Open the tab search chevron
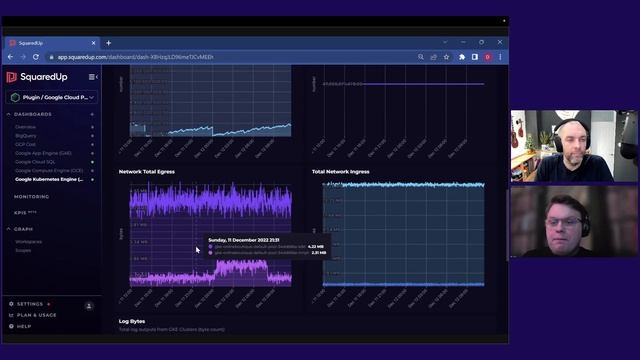 point(445,42)
